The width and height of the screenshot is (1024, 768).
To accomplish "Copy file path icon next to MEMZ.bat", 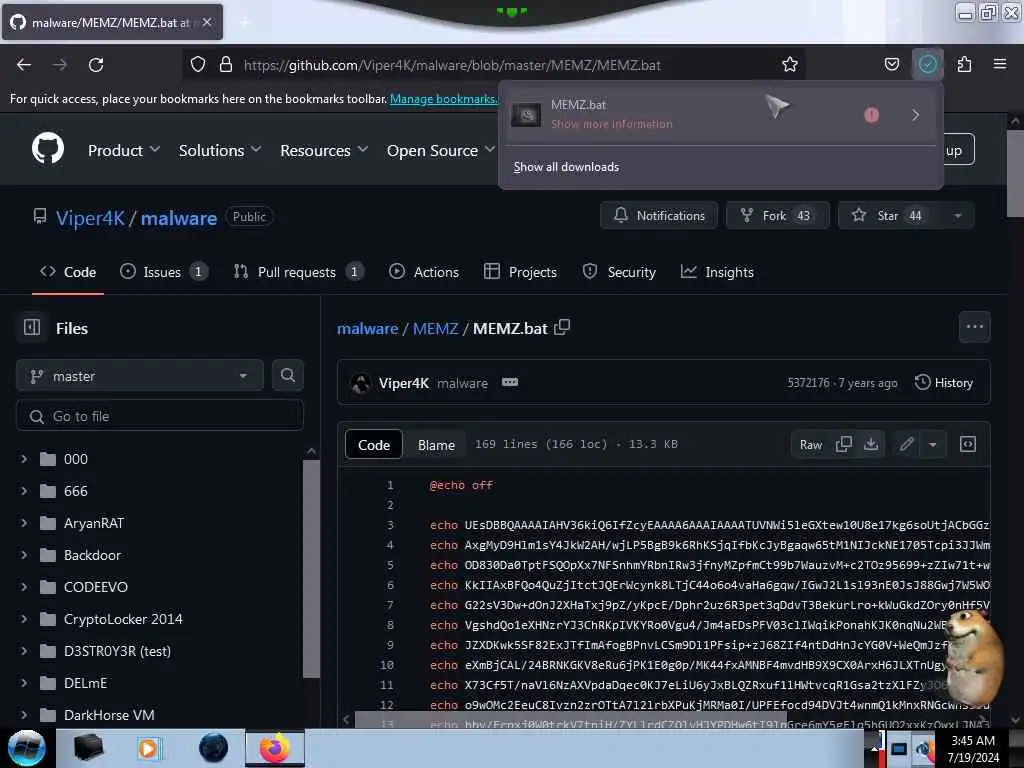I will pos(562,327).
